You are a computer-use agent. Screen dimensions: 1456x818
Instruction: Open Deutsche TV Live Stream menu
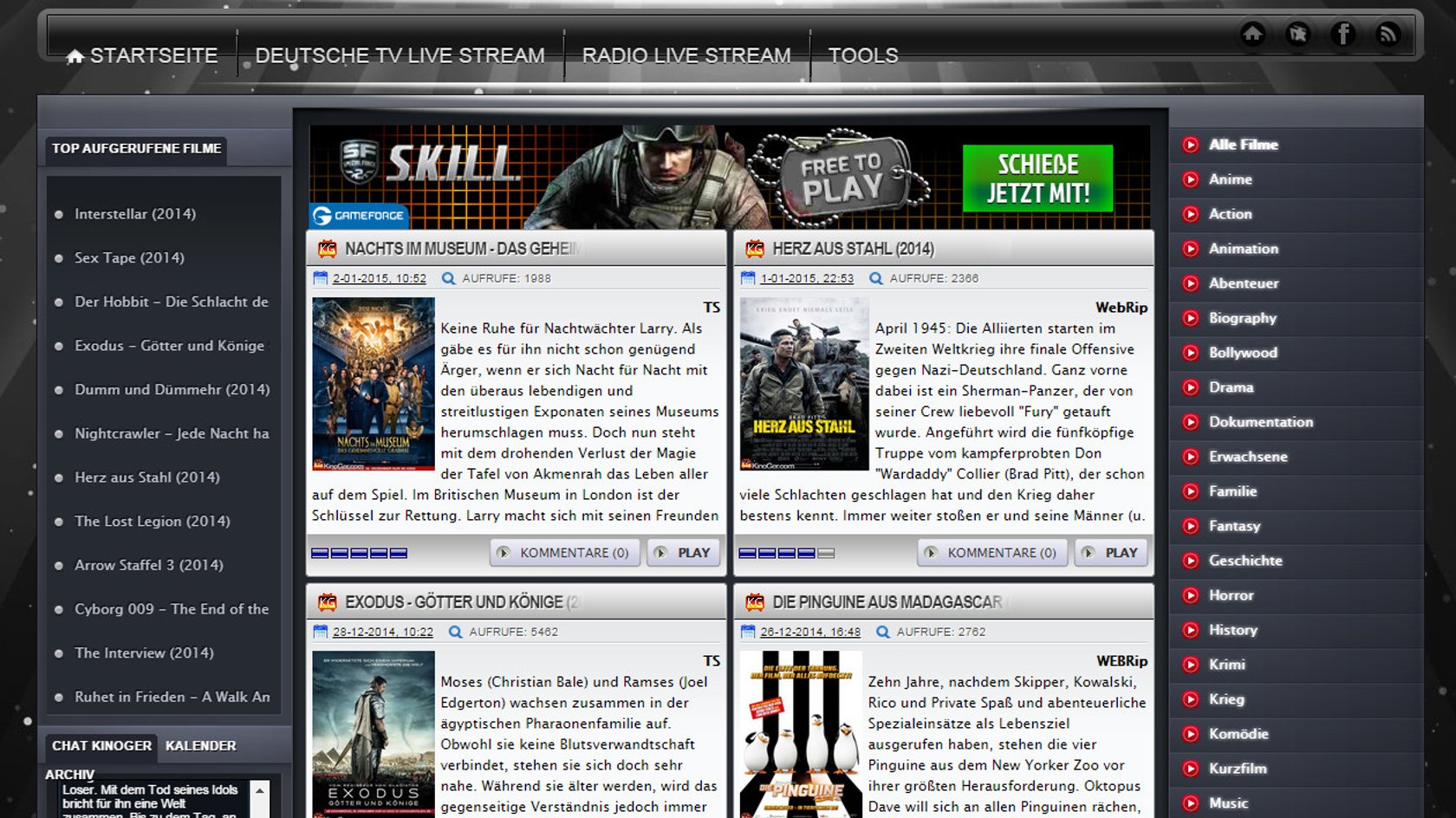point(400,55)
